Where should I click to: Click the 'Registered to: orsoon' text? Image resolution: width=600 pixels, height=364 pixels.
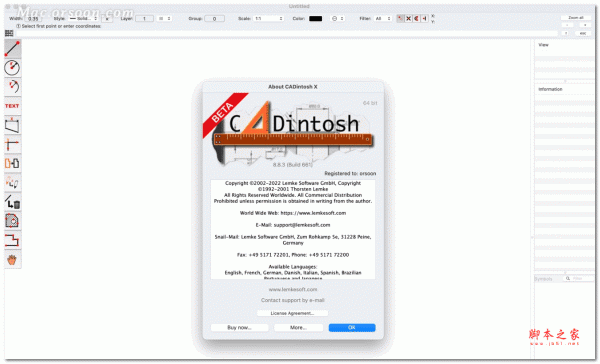[350, 173]
